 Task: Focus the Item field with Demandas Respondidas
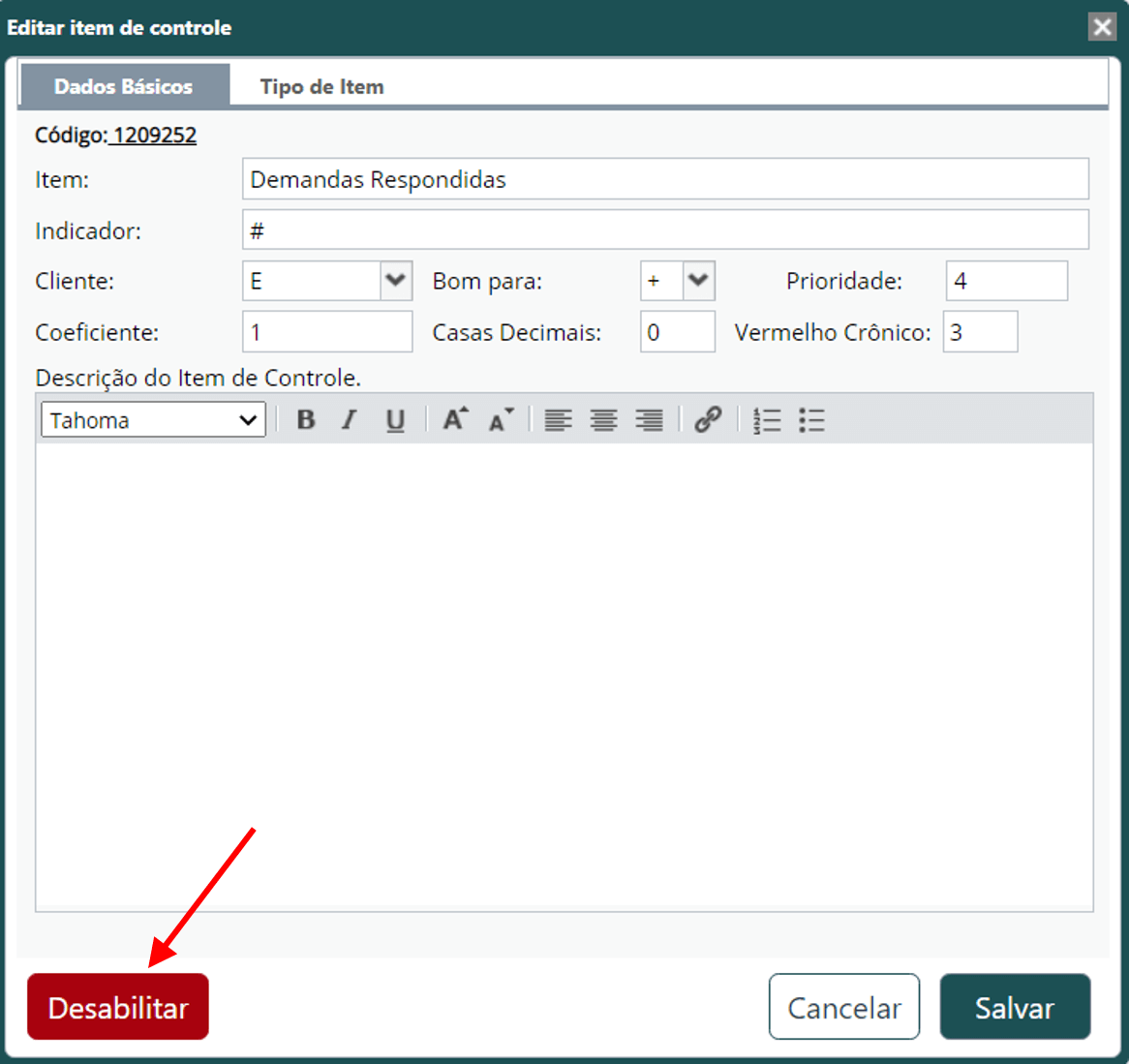[x=665, y=179]
